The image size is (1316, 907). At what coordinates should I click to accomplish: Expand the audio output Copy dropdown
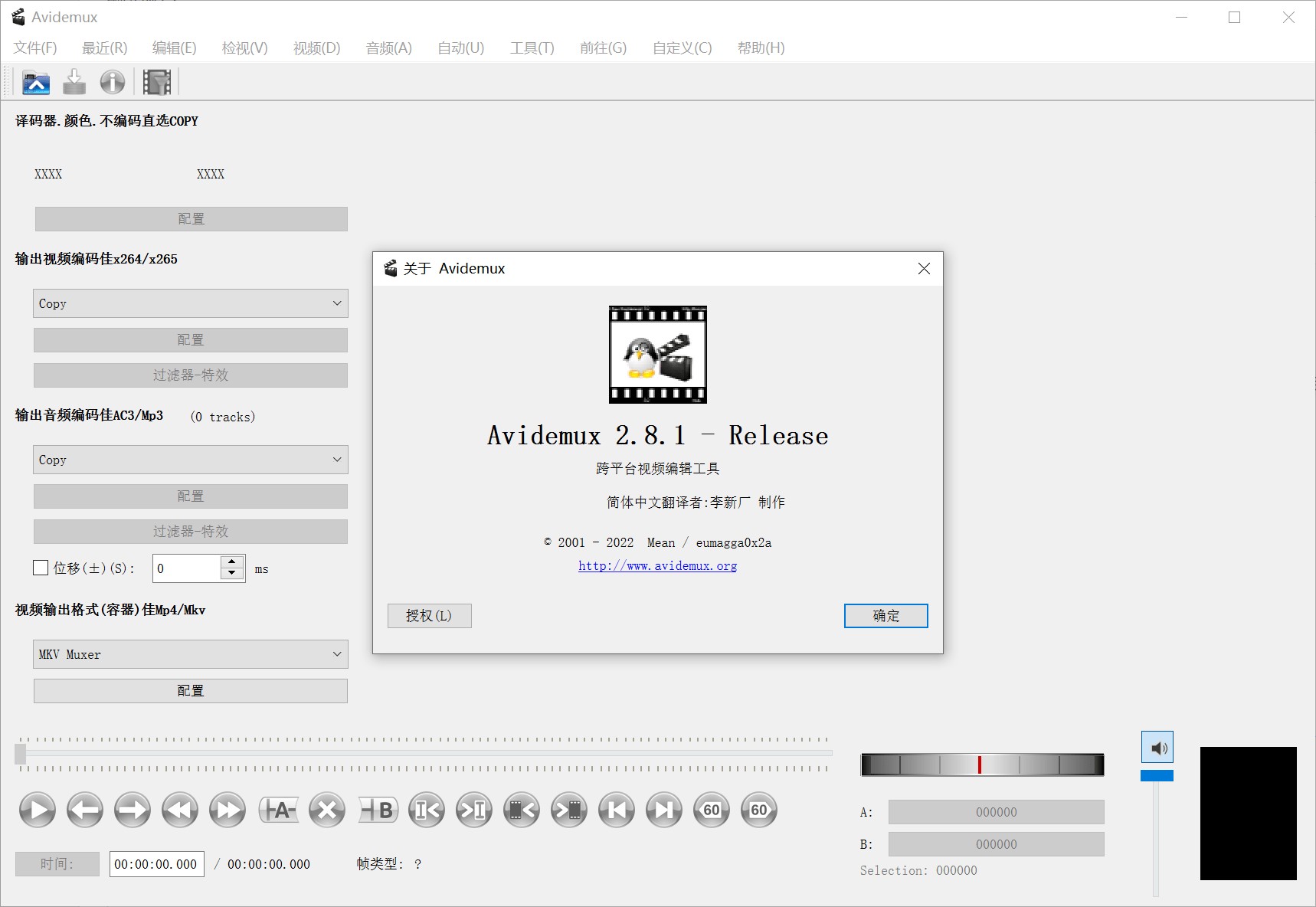pyautogui.click(x=191, y=460)
